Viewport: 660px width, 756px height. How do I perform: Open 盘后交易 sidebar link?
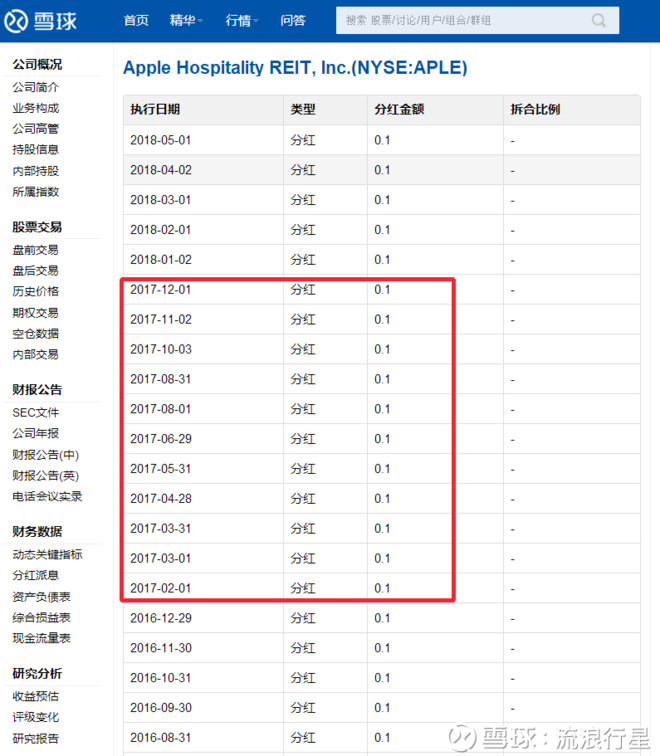pos(36,270)
